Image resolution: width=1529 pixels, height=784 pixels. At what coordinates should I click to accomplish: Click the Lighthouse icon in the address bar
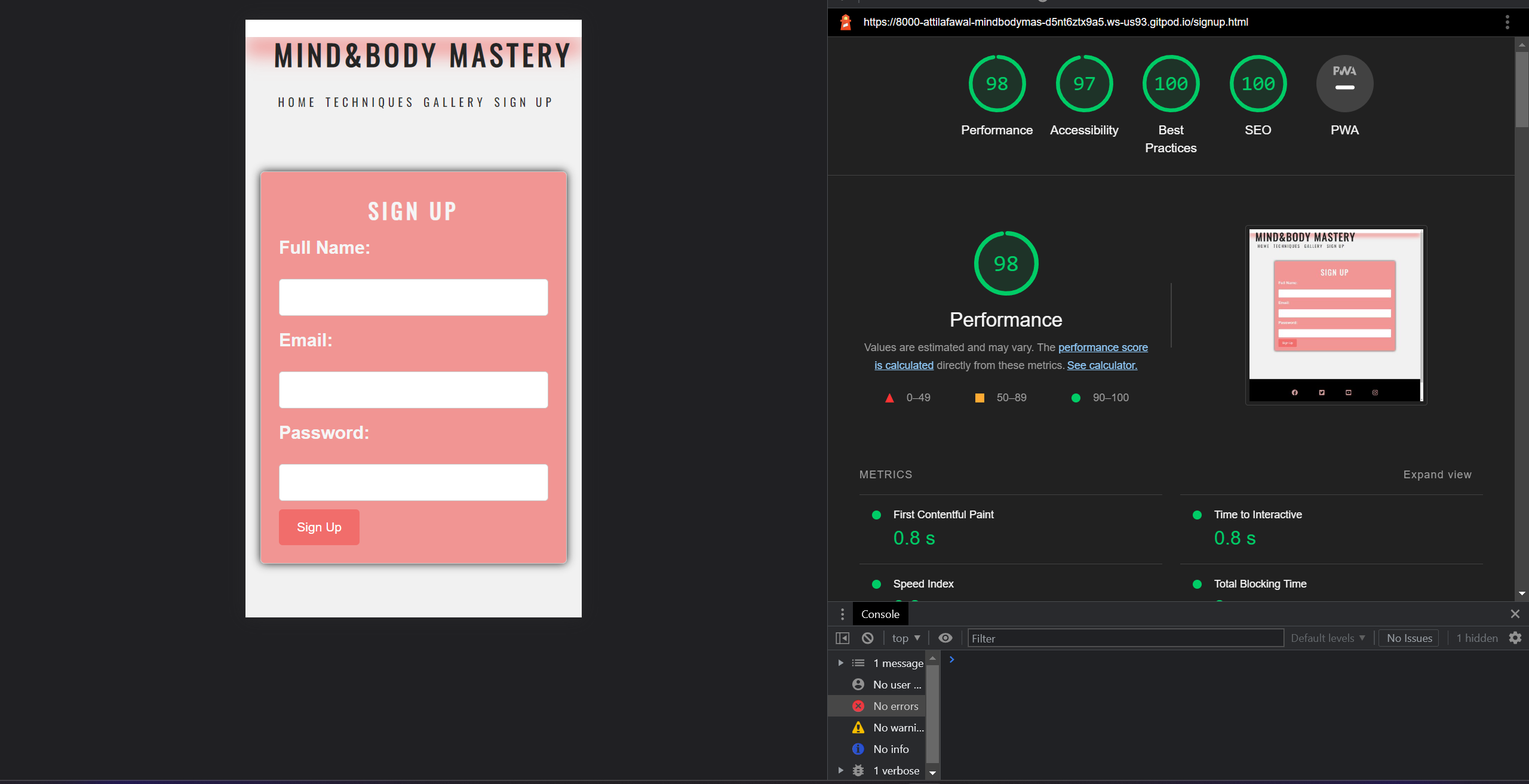(x=845, y=22)
